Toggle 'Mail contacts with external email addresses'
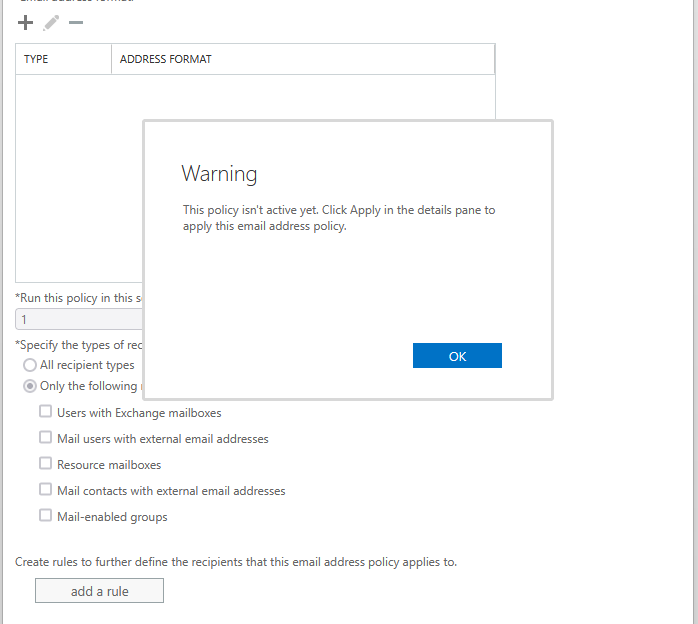 [x=45, y=490]
